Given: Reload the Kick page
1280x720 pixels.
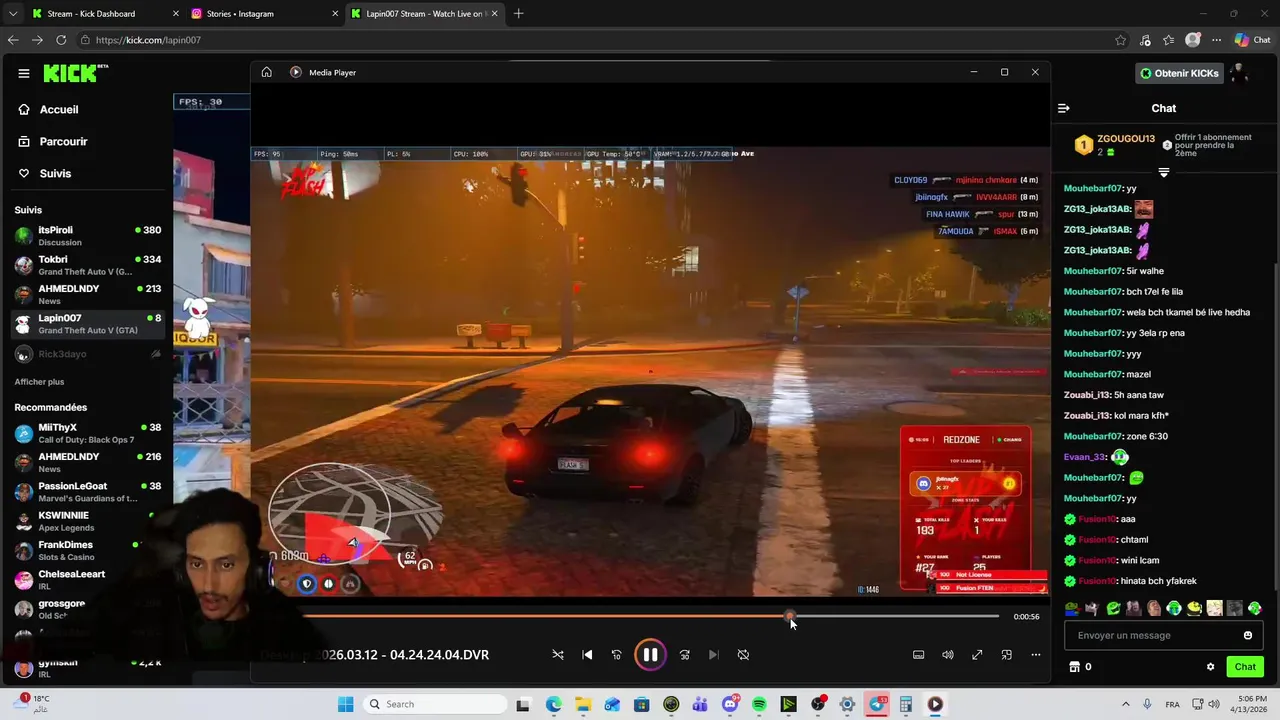Looking at the screenshot, I should coord(61,40).
